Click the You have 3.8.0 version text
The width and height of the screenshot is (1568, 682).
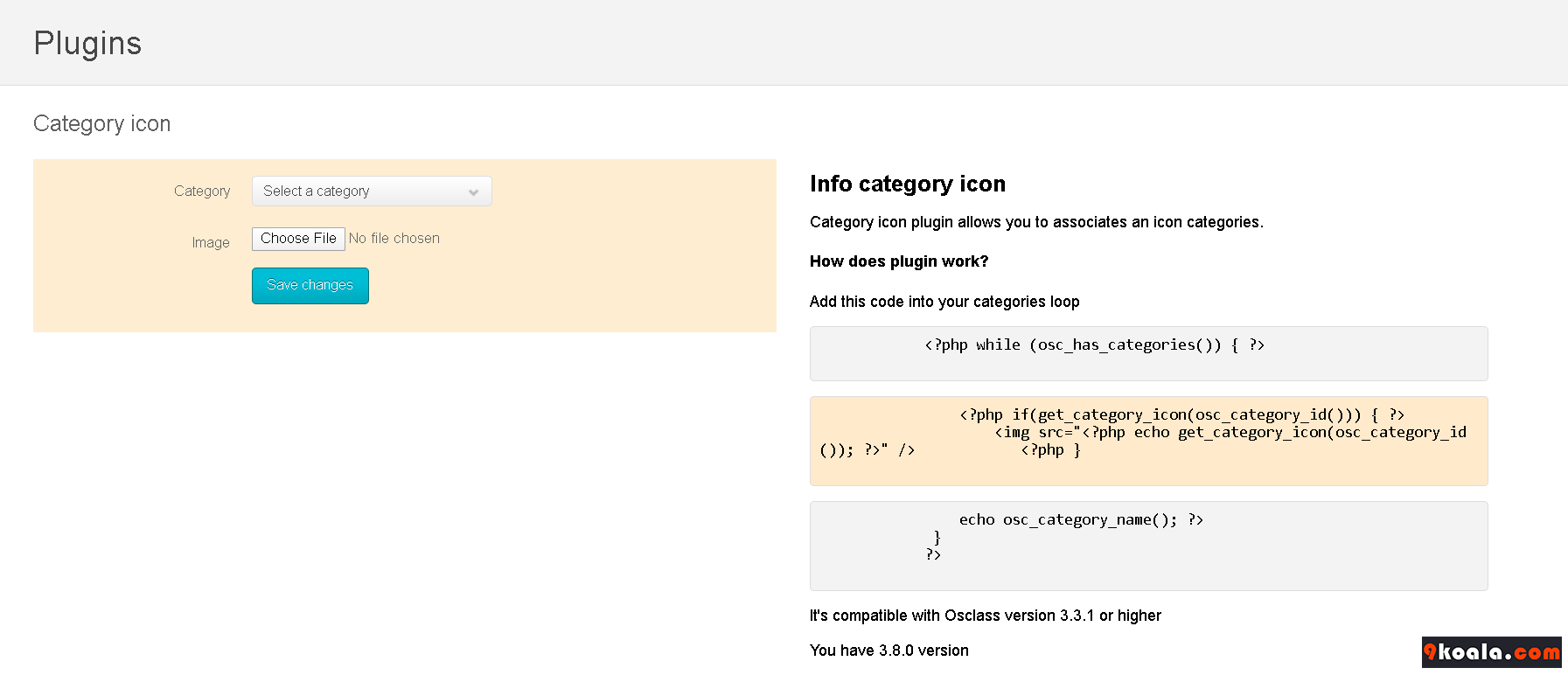point(889,651)
